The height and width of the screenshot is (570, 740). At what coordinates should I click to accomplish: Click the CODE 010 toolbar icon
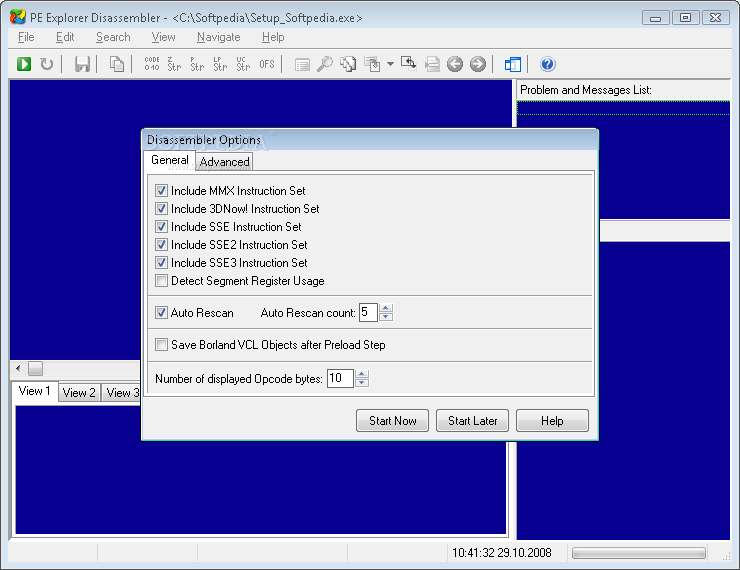pos(151,64)
